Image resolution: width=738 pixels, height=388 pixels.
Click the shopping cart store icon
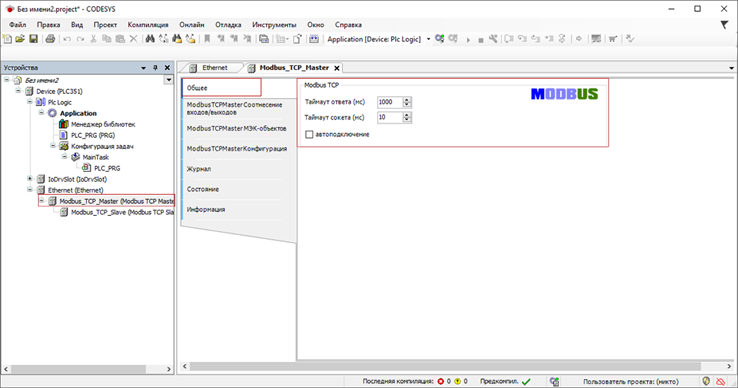pyautogui.click(x=613, y=39)
